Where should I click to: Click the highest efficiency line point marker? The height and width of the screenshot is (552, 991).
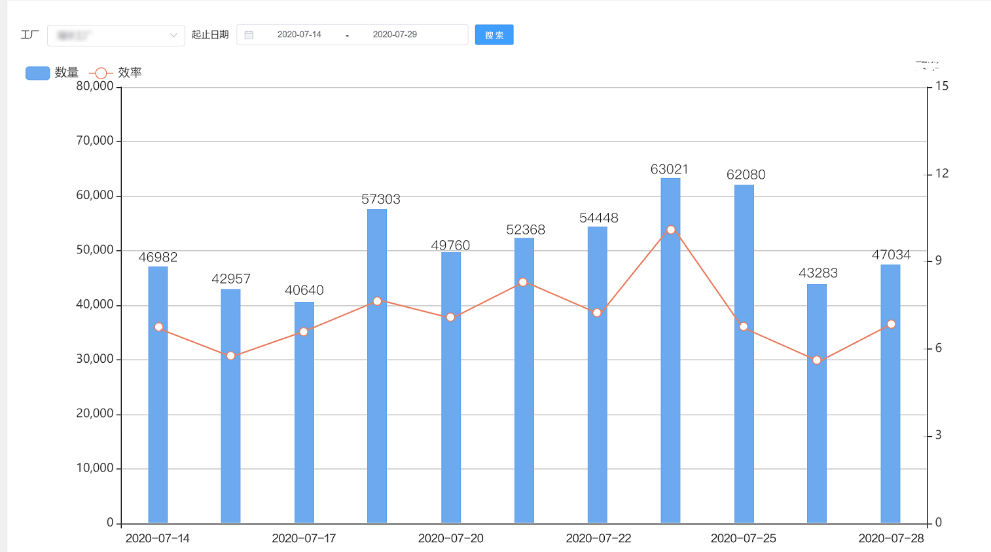(670, 230)
